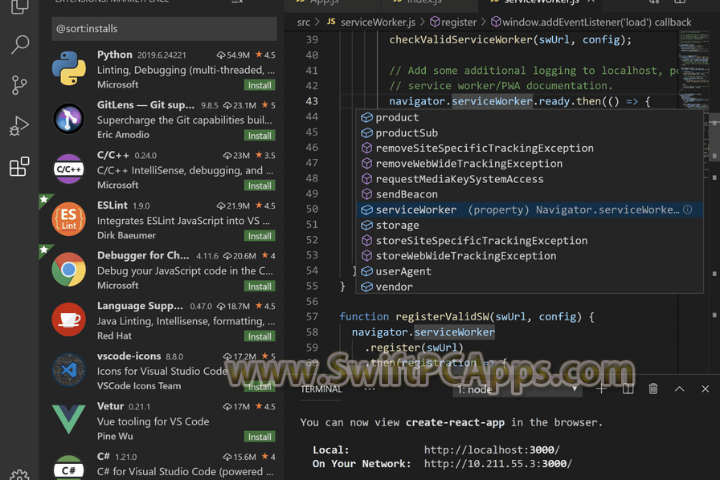Viewport: 720px width, 480px height.
Task: Install the C/C++ extension
Action: coord(259,186)
